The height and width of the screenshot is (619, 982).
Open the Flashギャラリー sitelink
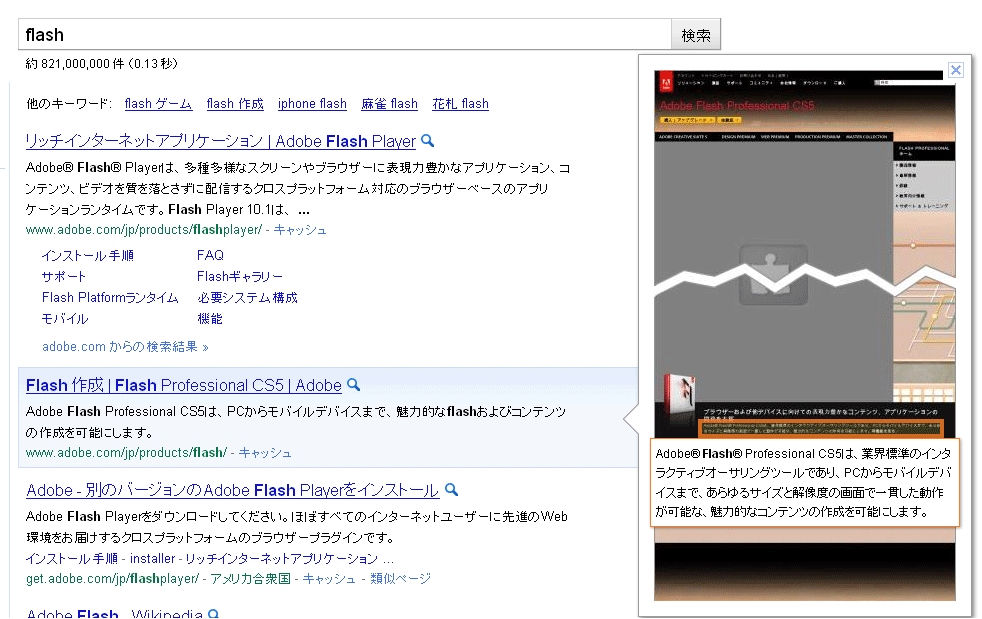240,276
